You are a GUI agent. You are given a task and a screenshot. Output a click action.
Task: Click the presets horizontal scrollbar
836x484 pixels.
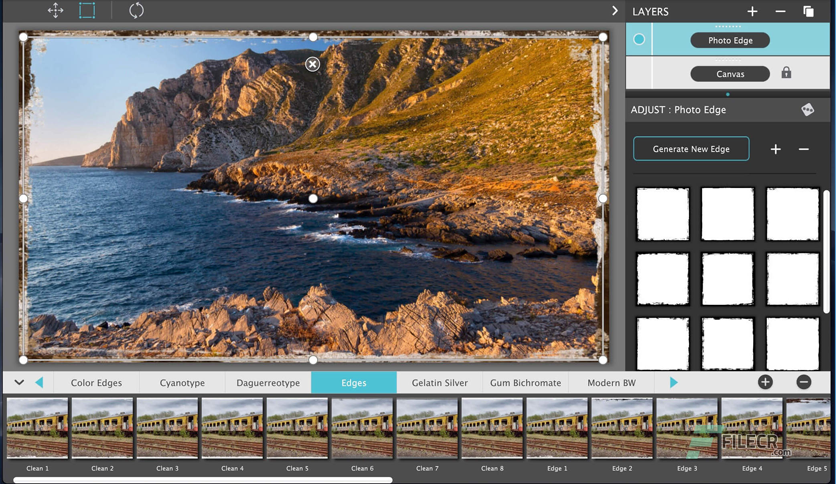[203, 480]
